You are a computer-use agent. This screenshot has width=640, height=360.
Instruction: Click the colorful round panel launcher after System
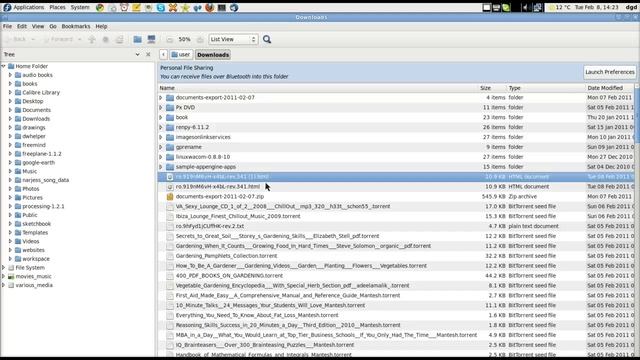click(x=100, y=7)
